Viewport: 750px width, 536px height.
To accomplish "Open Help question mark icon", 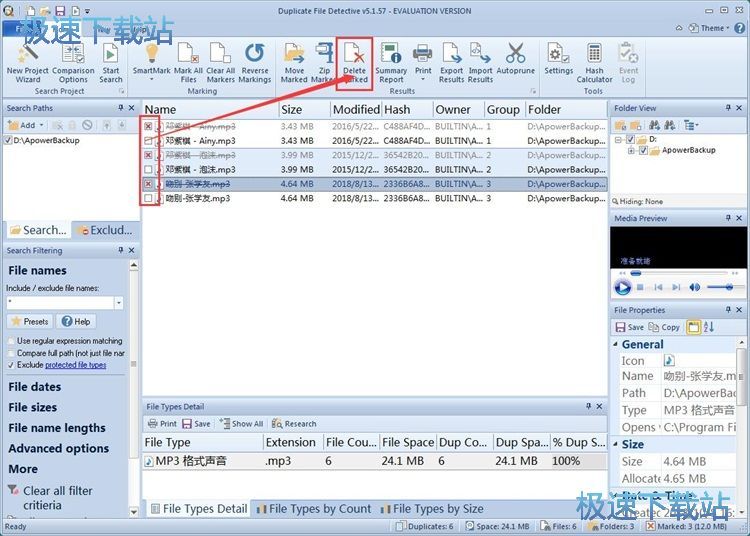I will pos(739,28).
